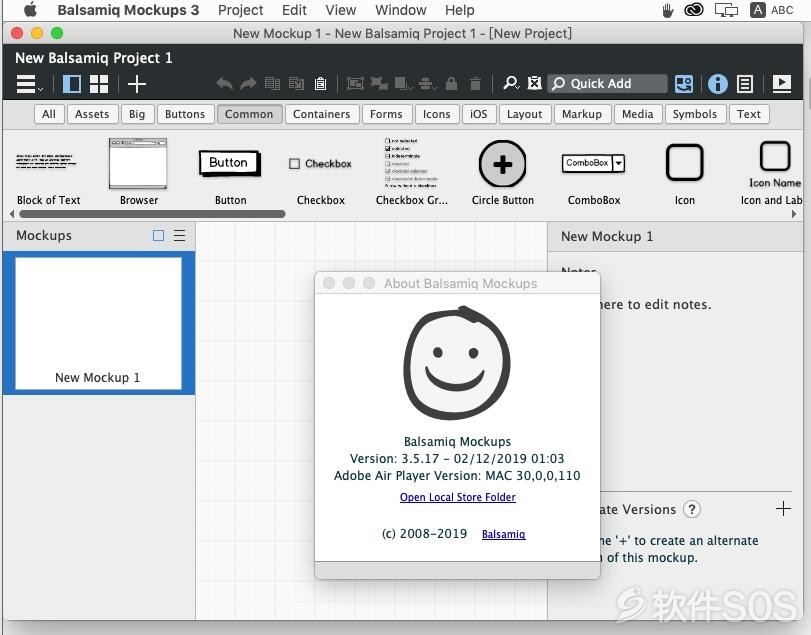The image size is (811, 635).
Task: Select the Icons library category
Action: point(437,114)
